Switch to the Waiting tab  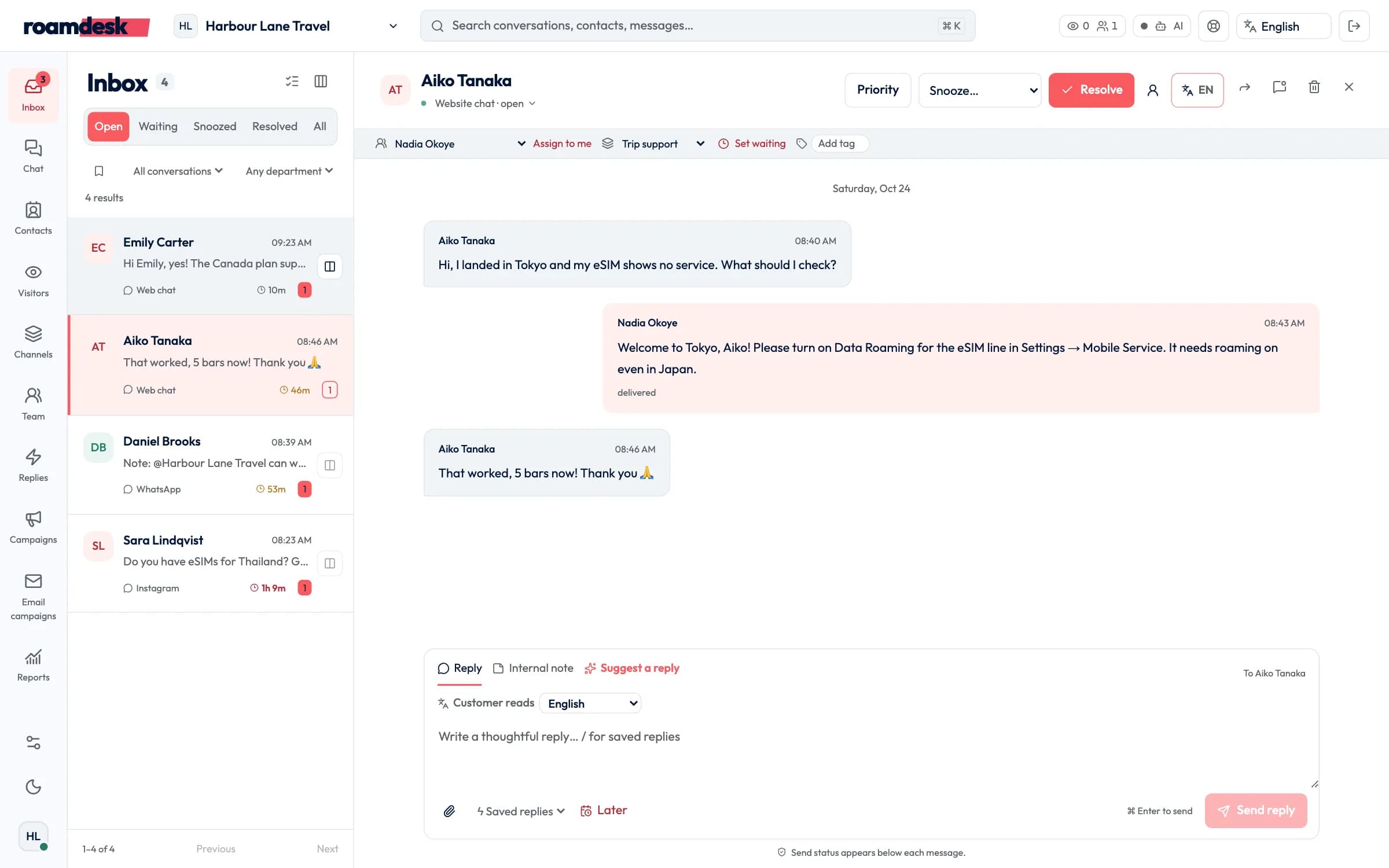pyautogui.click(x=158, y=126)
